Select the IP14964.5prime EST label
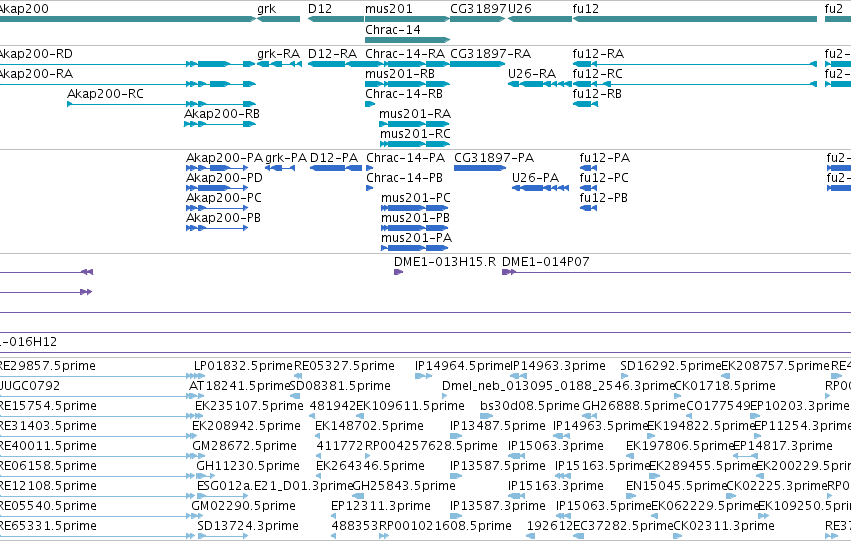This screenshot has height=541, width=851. [x=463, y=366]
